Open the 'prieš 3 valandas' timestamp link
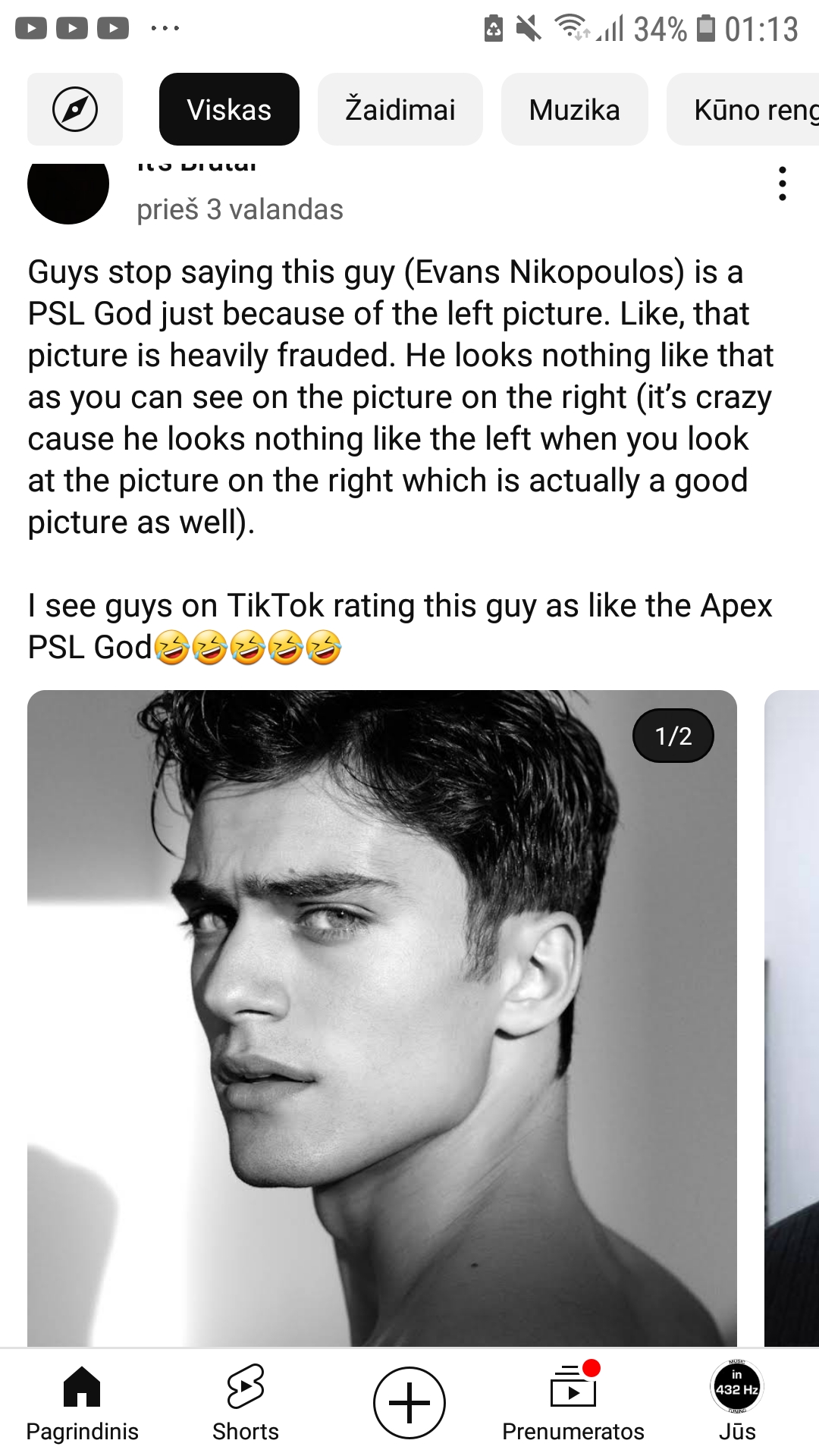This screenshot has width=819, height=1456. [240, 209]
